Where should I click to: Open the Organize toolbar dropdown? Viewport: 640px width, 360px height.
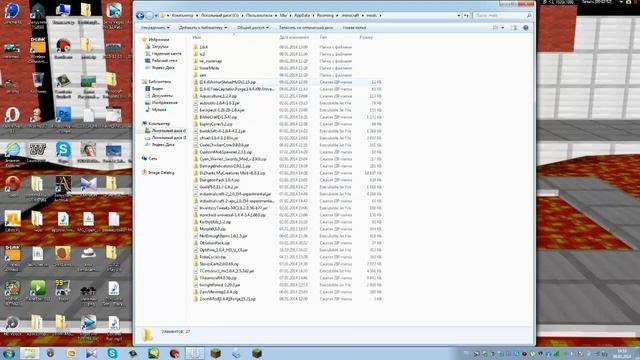[x=155, y=28]
